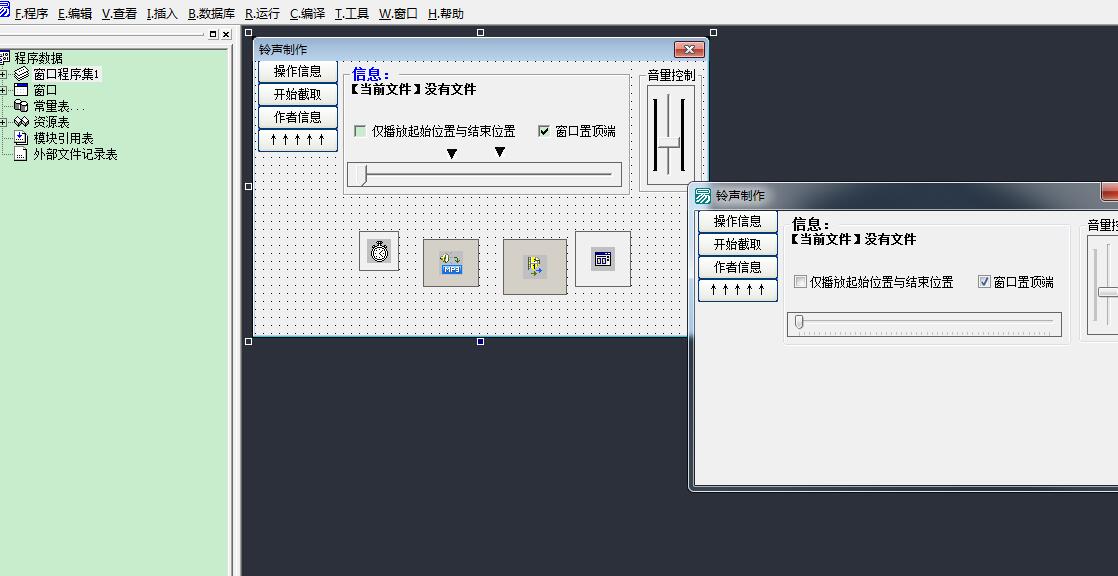Open the B.数据库 menu

[211, 14]
